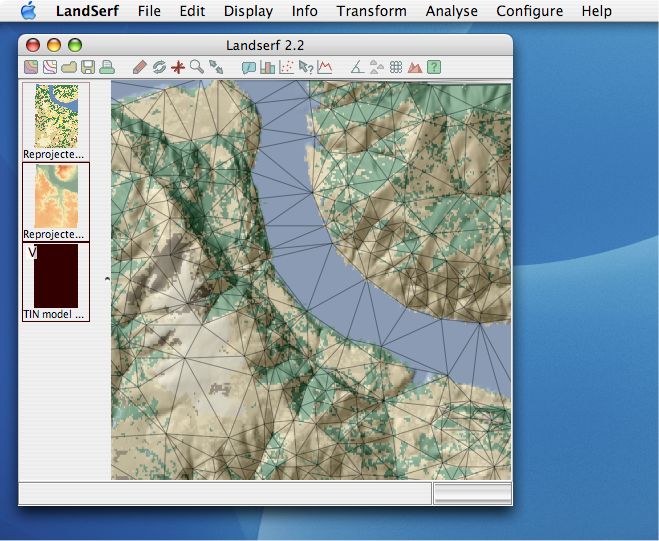Image resolution: width=659 pixels, height=541 pixels.
Task: Click the small panel divider collapse arrow
Action: point(107,278)
